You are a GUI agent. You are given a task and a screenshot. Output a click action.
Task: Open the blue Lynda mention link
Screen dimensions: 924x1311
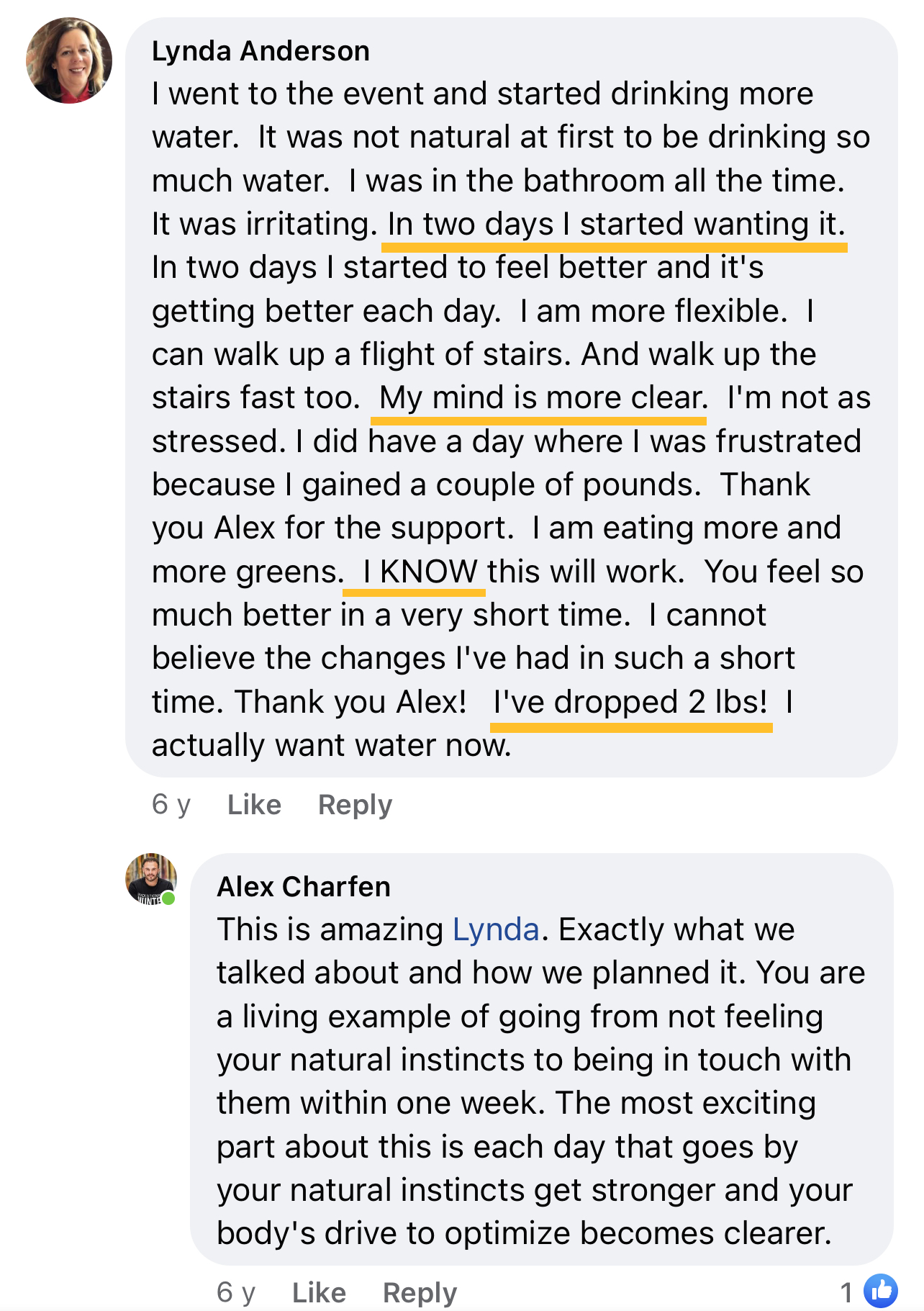coord(496,929)
